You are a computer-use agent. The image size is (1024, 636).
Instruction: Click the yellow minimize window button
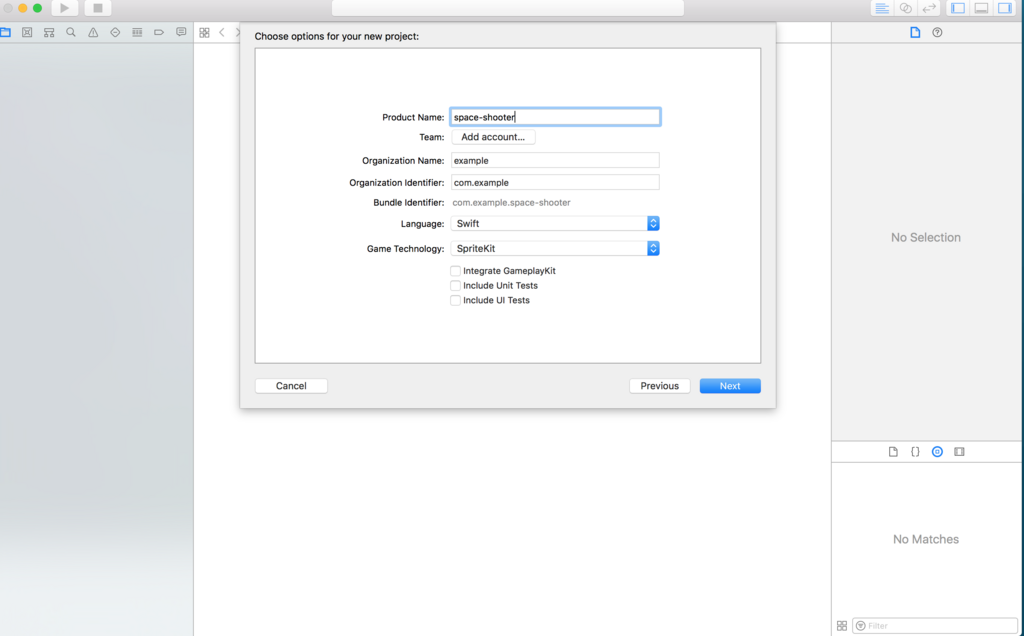pyautogui.click(x=23, y=8)
